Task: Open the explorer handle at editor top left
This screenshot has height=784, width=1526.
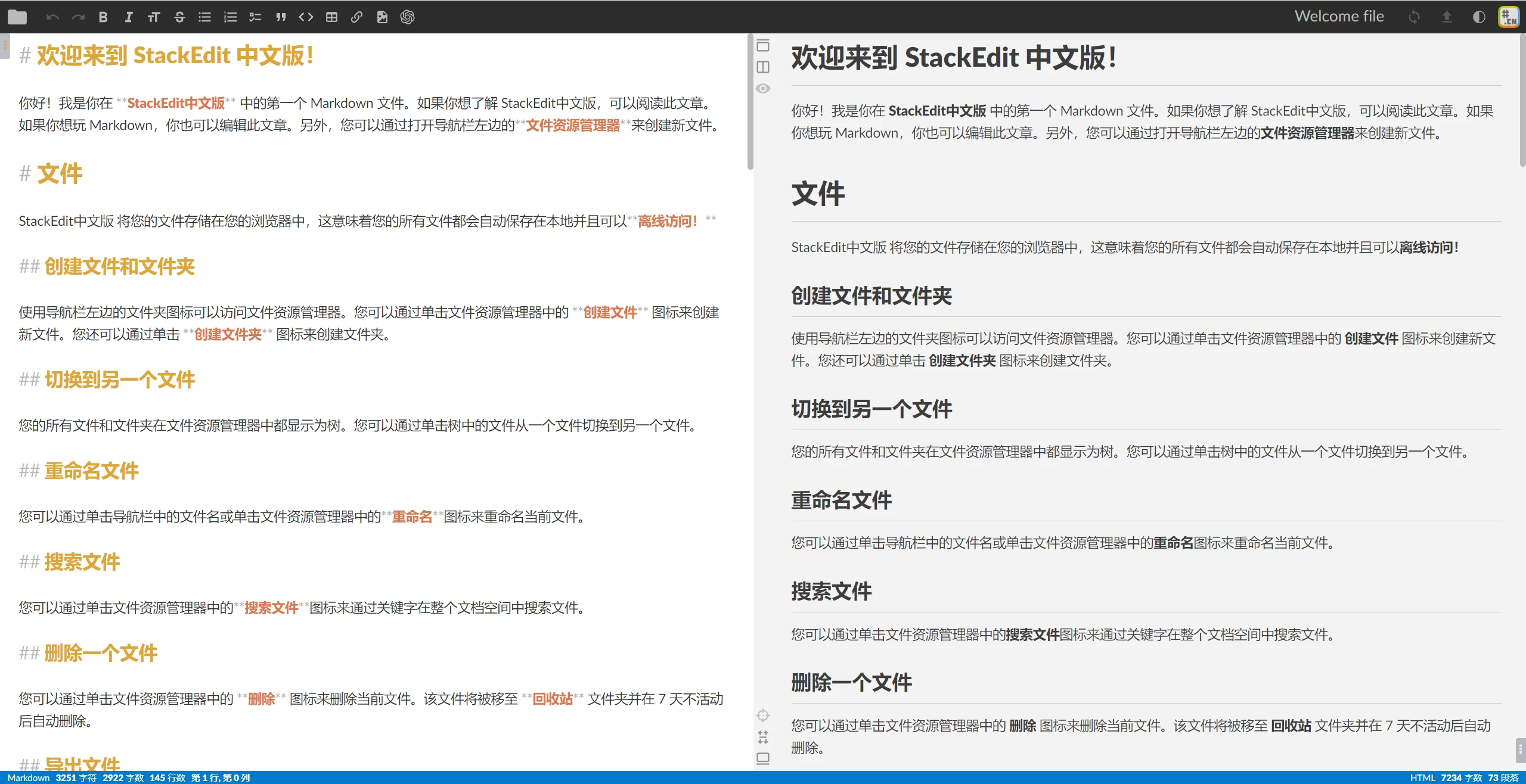Action: [x=5, y=46]
